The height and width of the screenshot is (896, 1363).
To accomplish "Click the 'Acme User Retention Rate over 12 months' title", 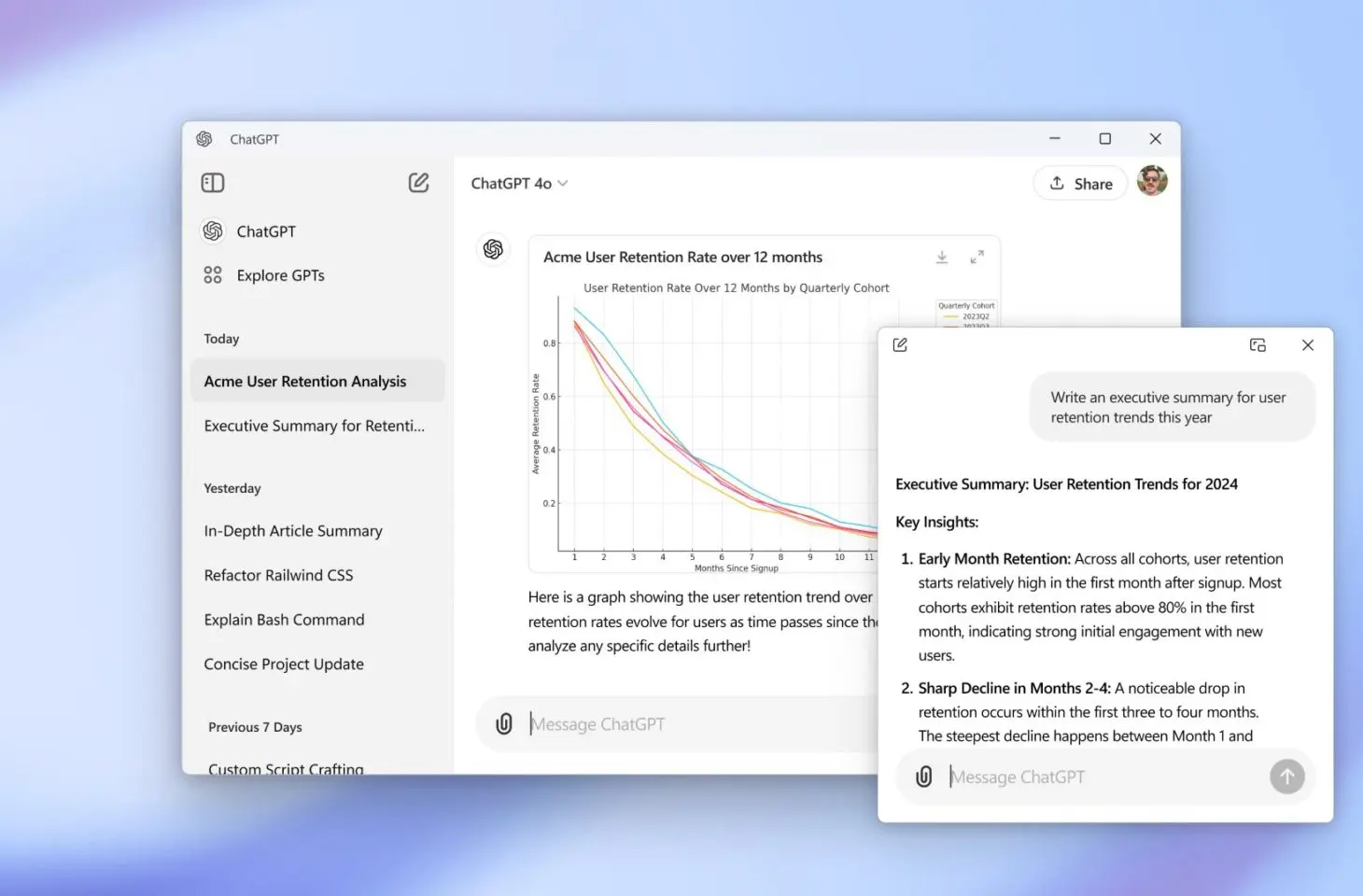I will pyautogui.click(x=682, y=257).
